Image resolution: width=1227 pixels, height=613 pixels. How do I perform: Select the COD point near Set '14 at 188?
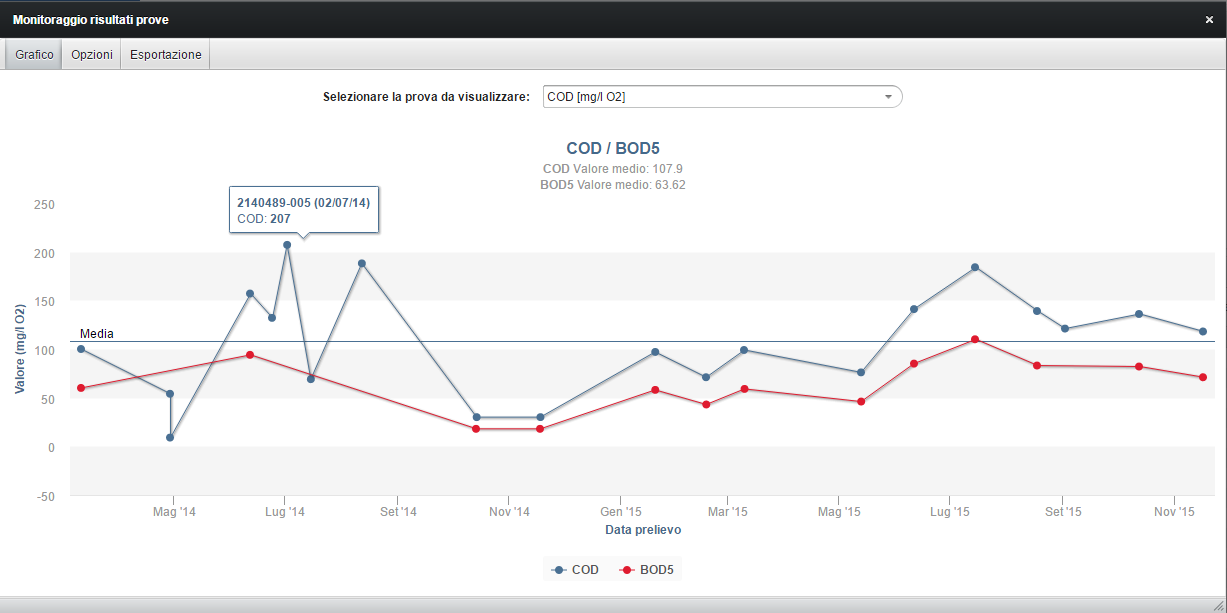[x=362, y=263]
